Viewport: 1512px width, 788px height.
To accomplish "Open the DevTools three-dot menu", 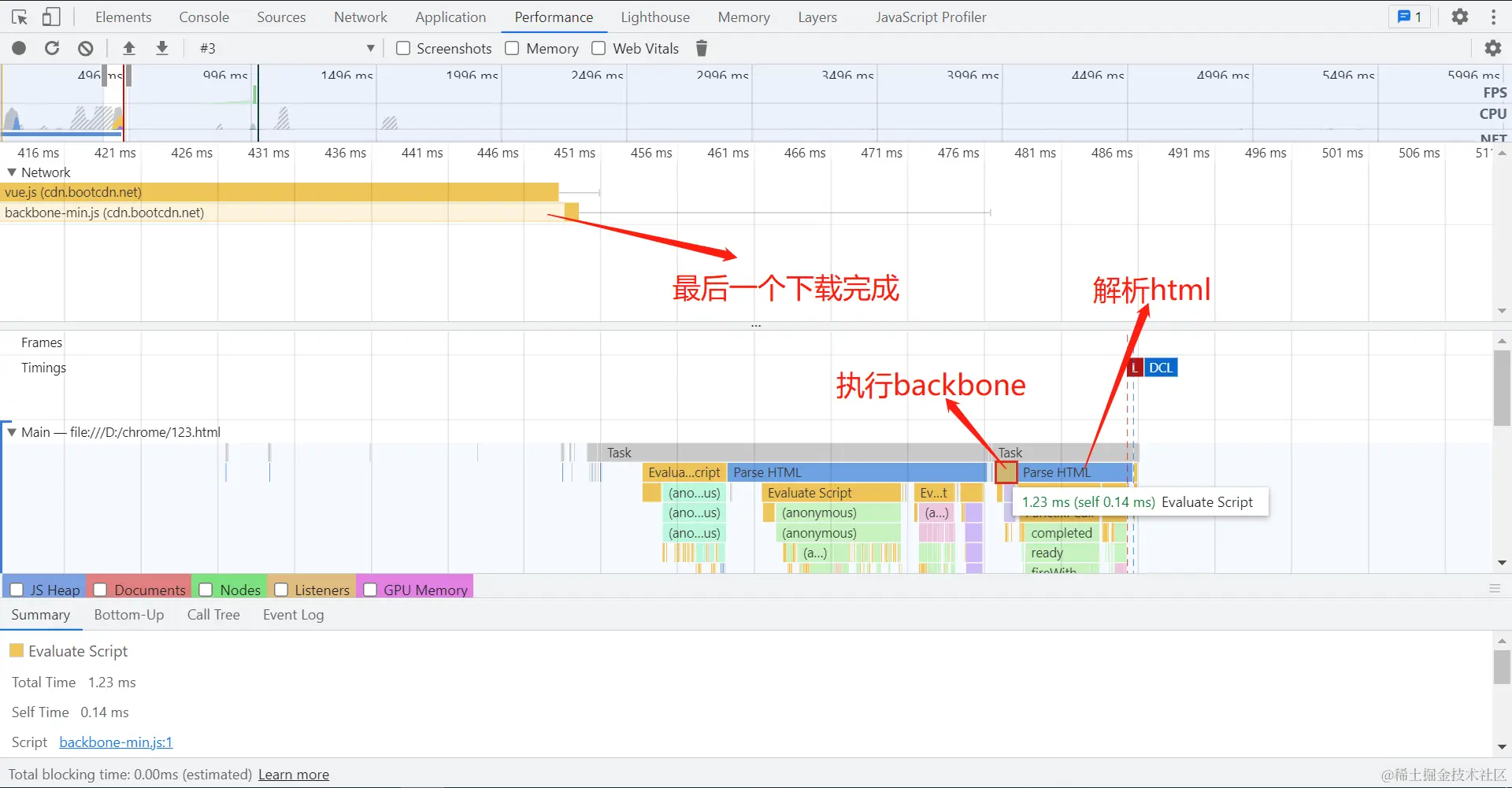I will (1493, 17).
